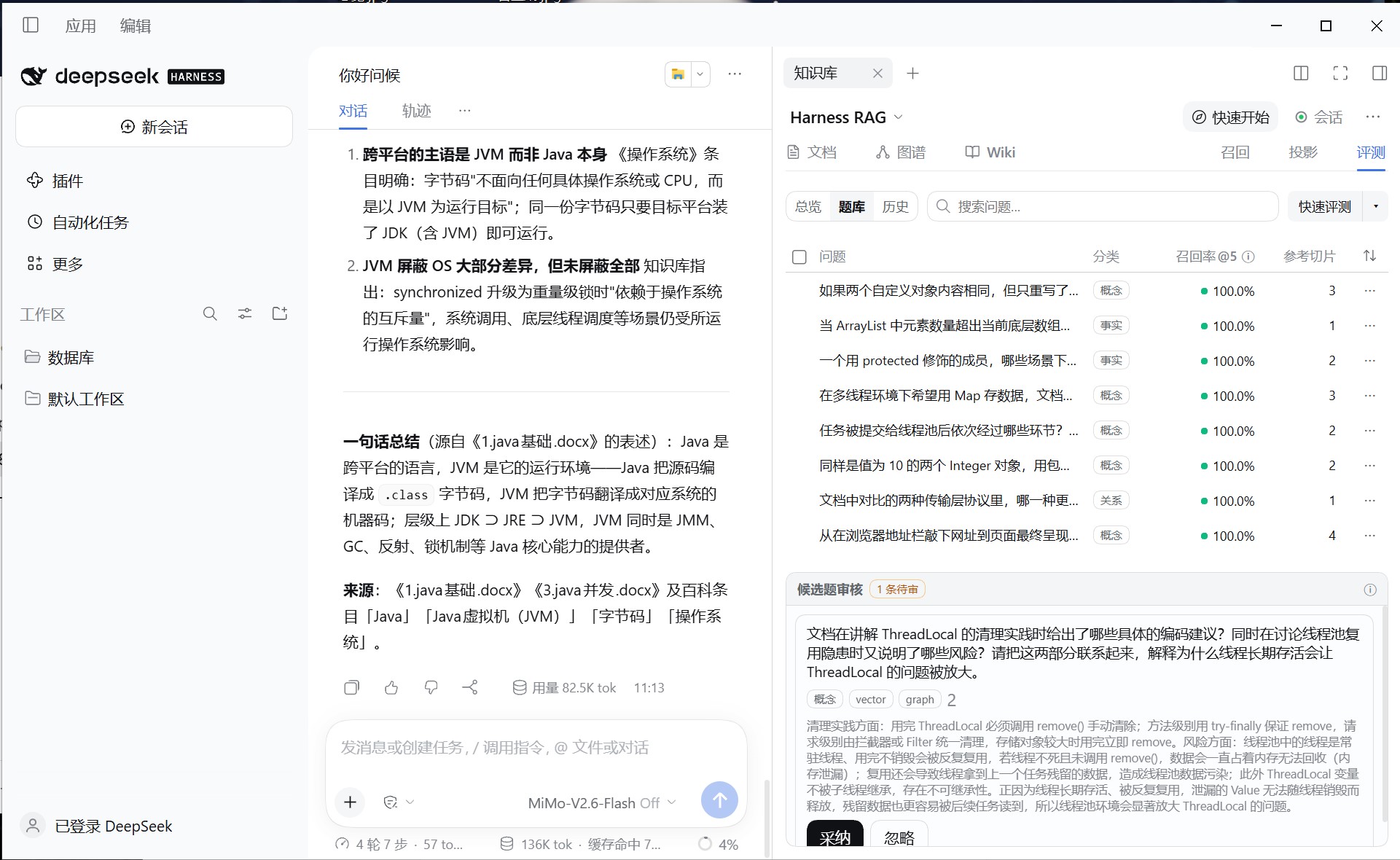This screenshot has height=860, width=1400.
Task: Click the 136K tok cache status
Action: click(581, 844)
